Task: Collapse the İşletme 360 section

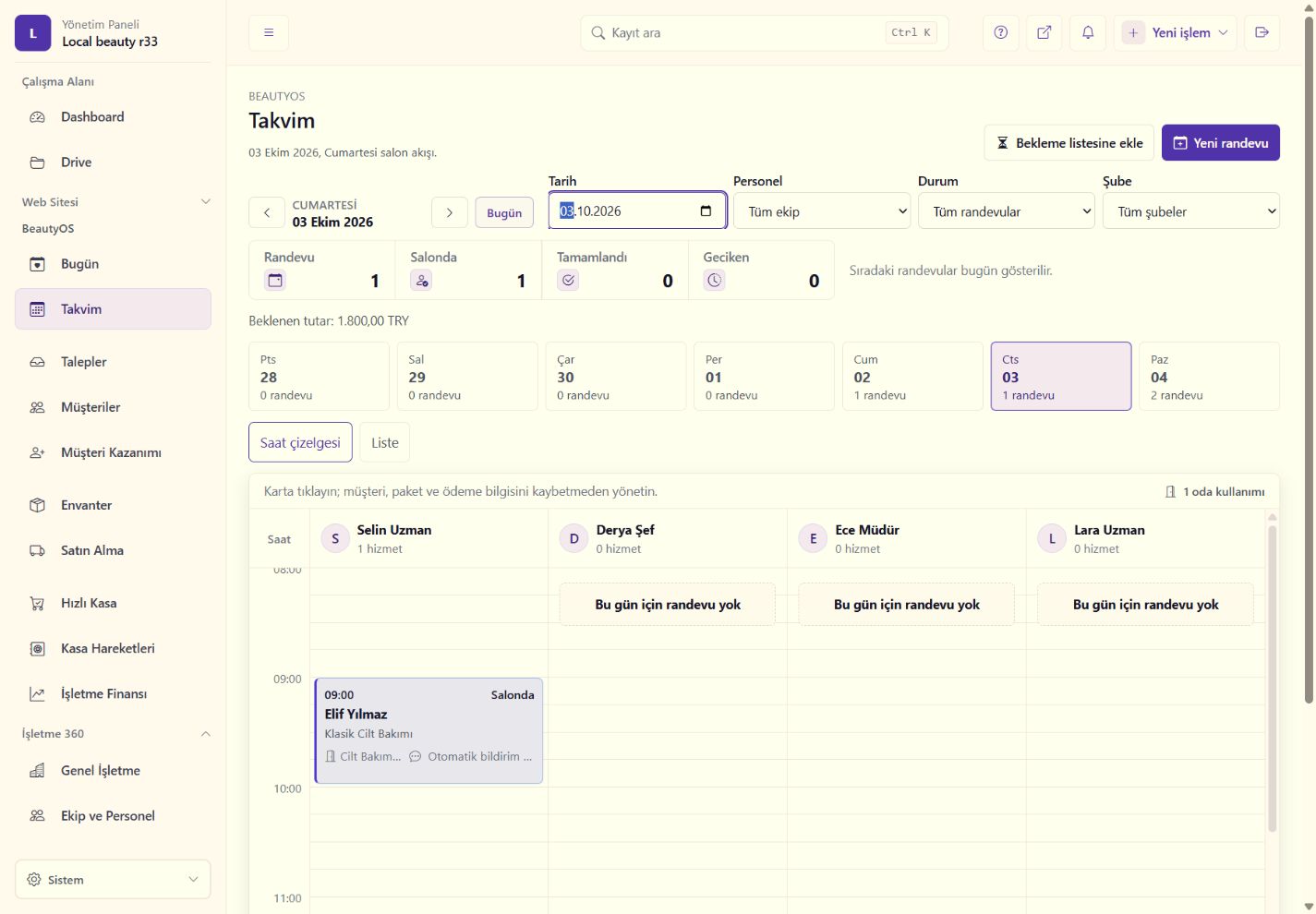Action: [x=206, y=734]
